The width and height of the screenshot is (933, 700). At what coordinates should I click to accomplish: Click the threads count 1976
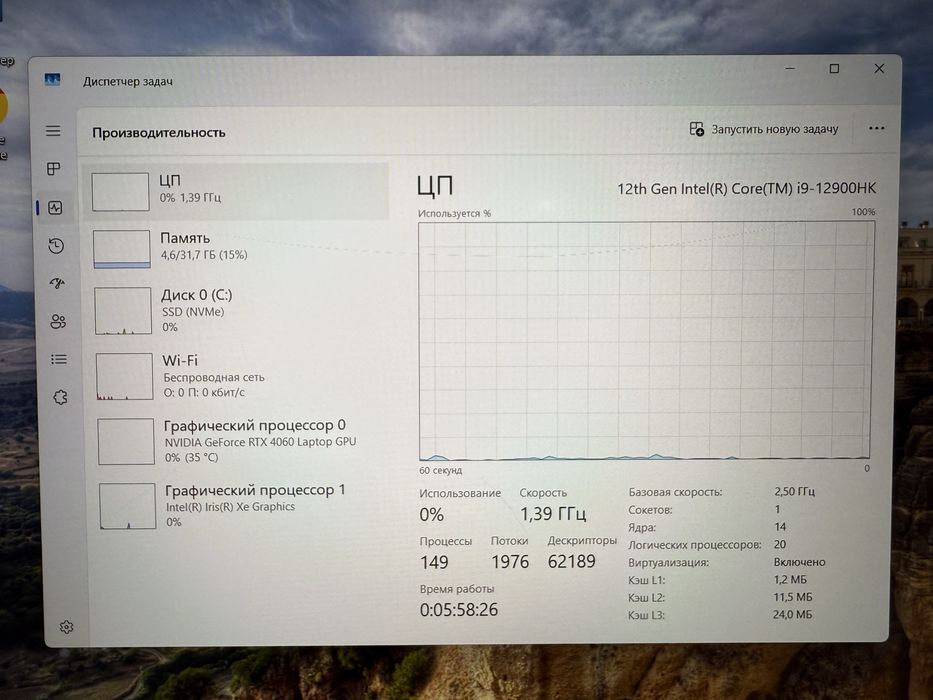coord(510,561)
